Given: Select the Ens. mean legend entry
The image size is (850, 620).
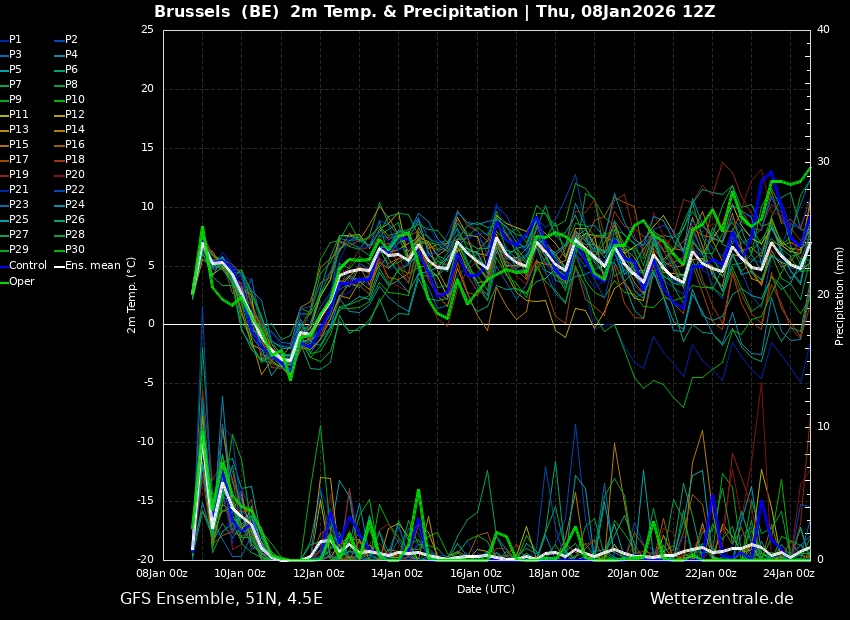Looking at the screenshot, I should click(x=92, y=266).
